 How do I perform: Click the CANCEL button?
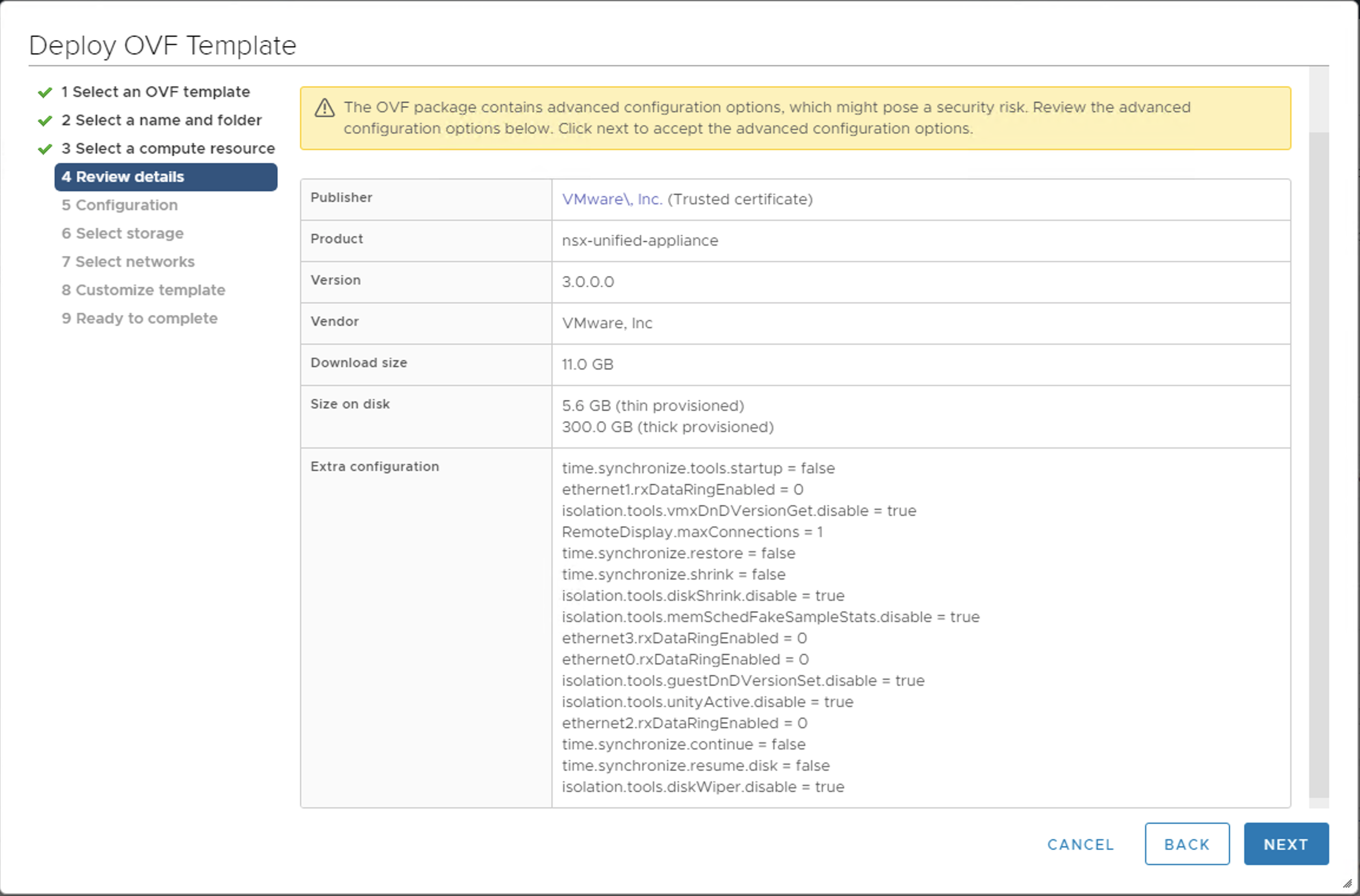coord(1081,845)
